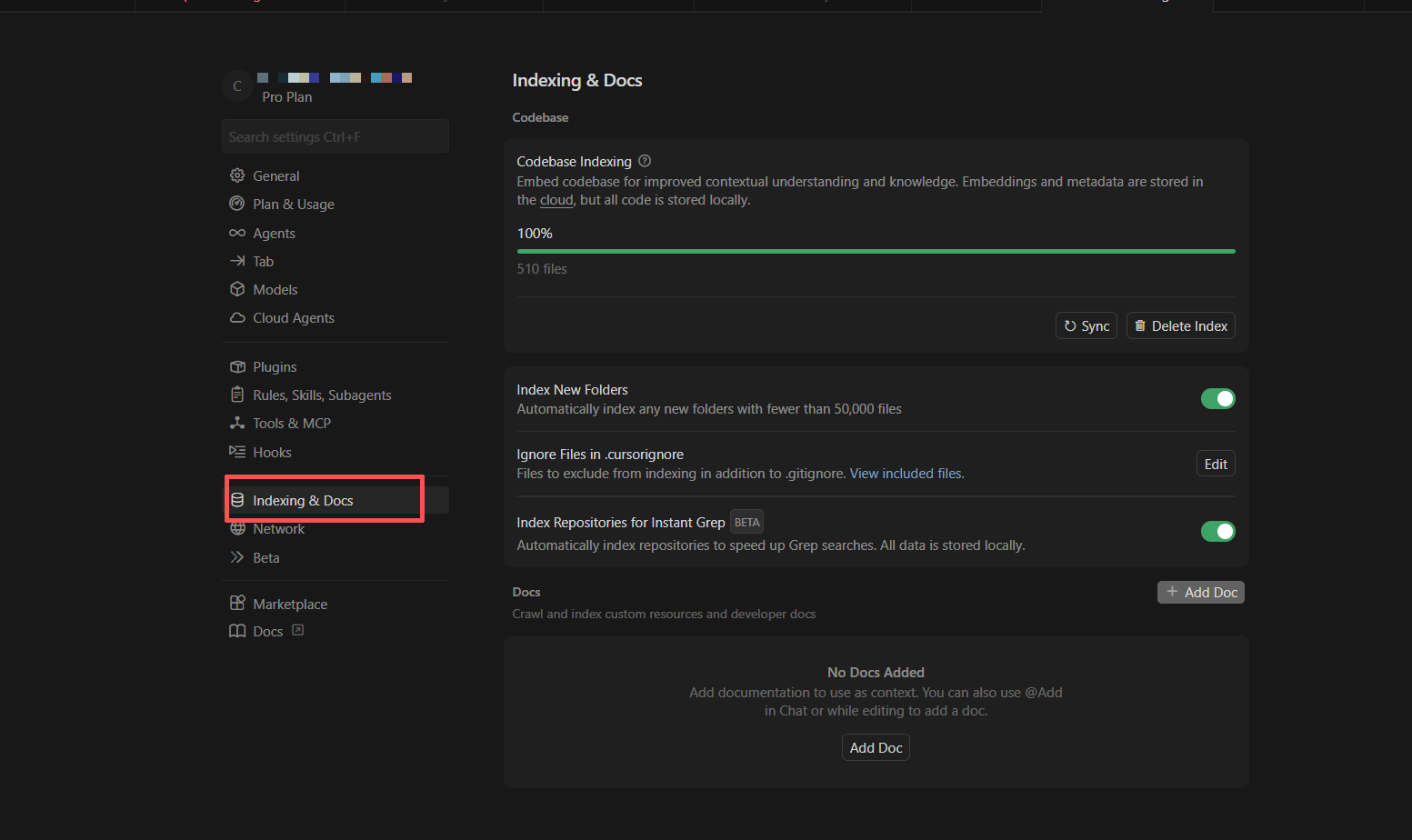The width and height of the screenshot is (1412, 840).
Task: Open Plan & Usage via its gauge icon
Action: point(237,204)
